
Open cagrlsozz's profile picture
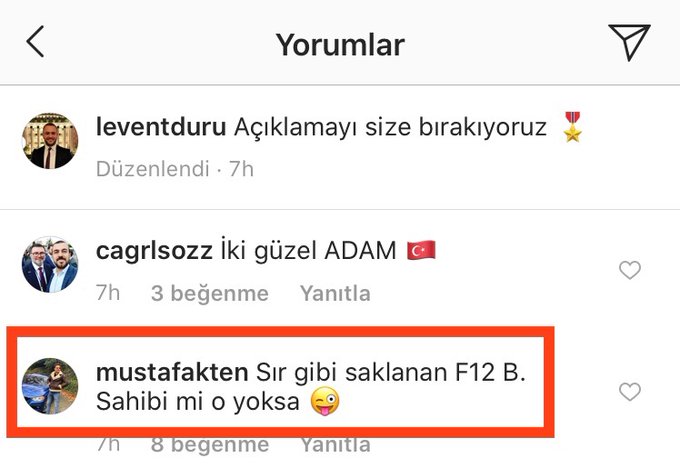point(50,264)
